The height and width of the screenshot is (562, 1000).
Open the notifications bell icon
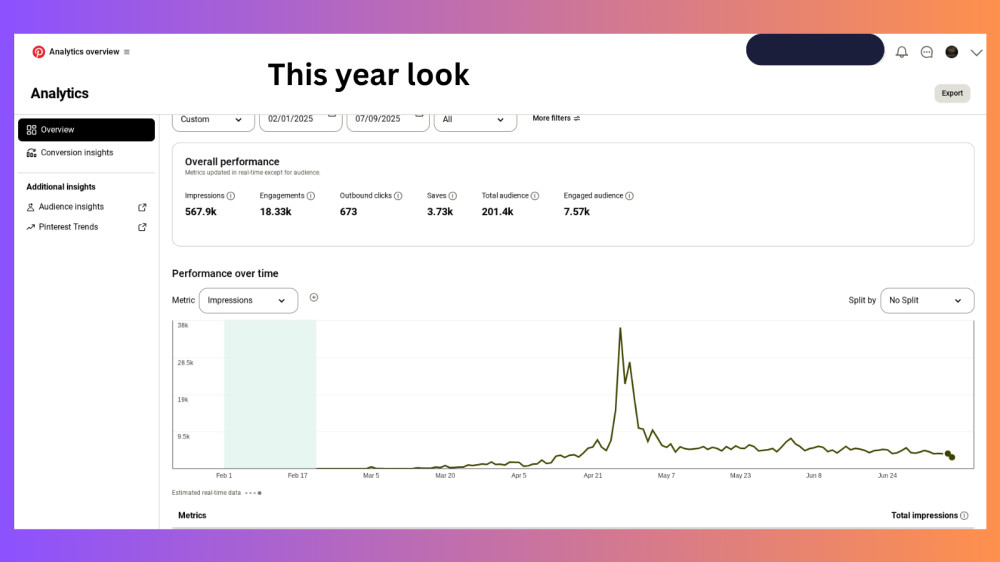902,52
